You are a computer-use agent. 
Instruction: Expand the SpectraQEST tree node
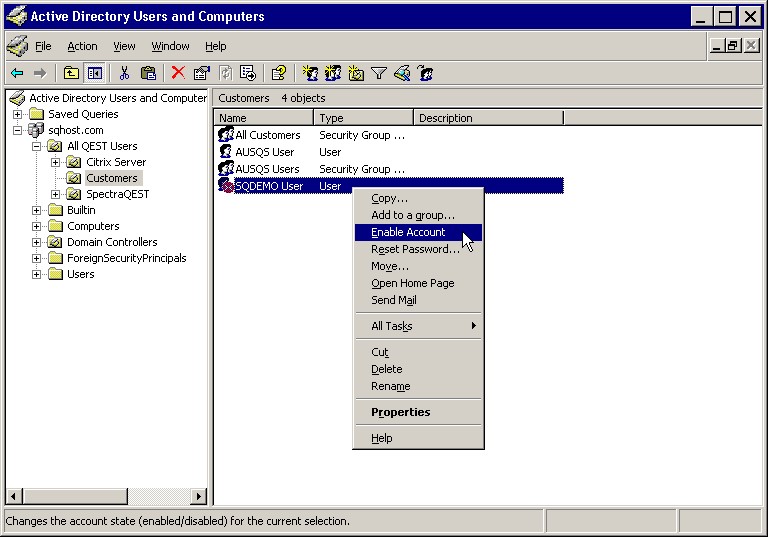pos(56,194)
